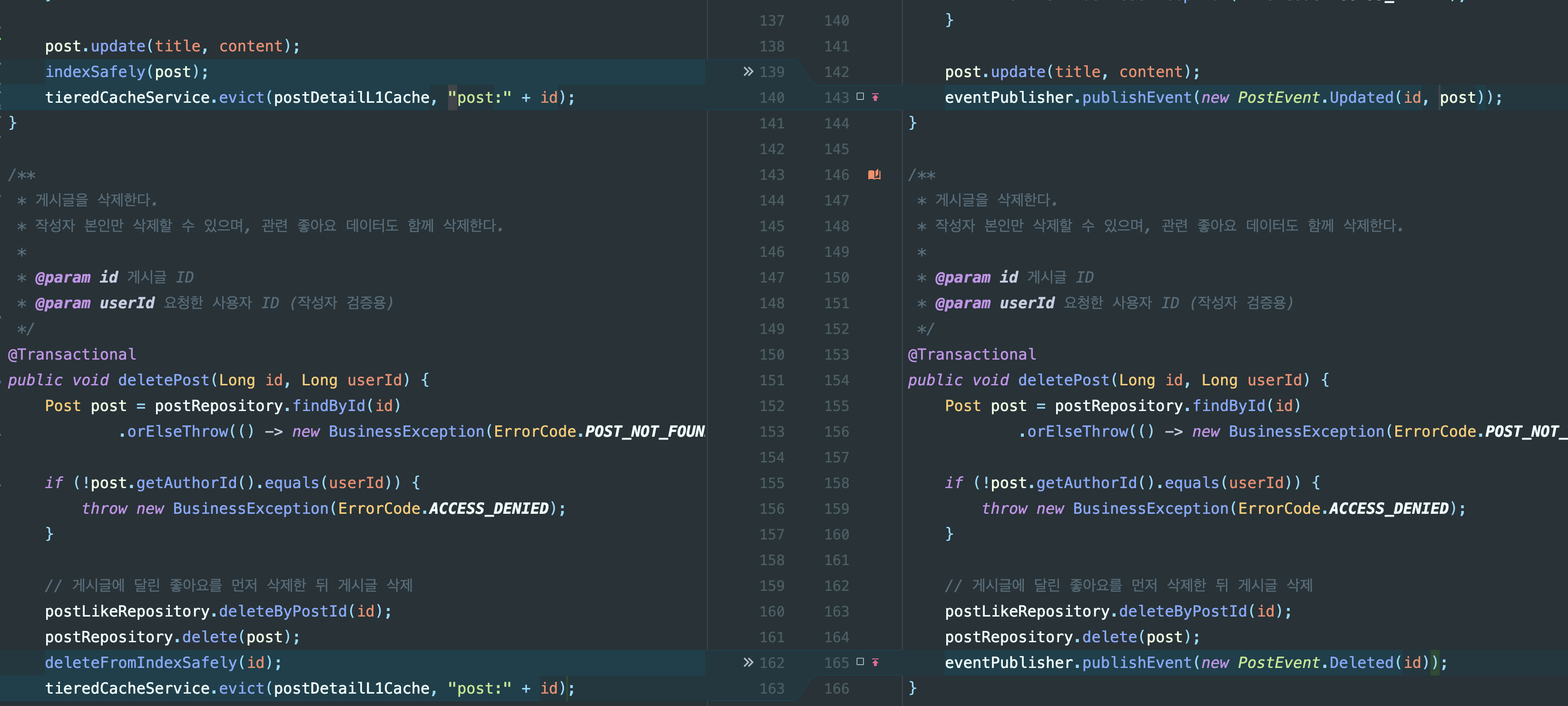
Task: Check the include-change checkbox on line 165
Action: pos(860,662)
